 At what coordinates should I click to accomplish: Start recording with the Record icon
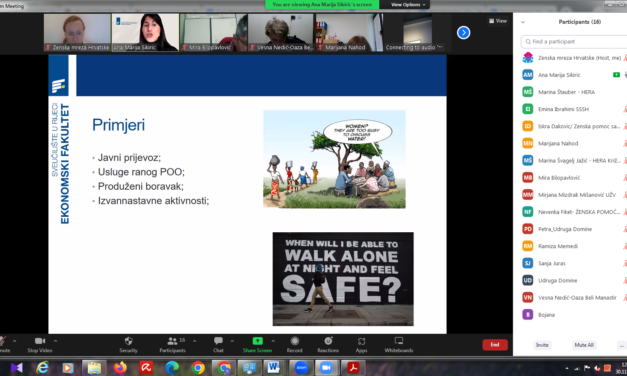click(295, 341)
